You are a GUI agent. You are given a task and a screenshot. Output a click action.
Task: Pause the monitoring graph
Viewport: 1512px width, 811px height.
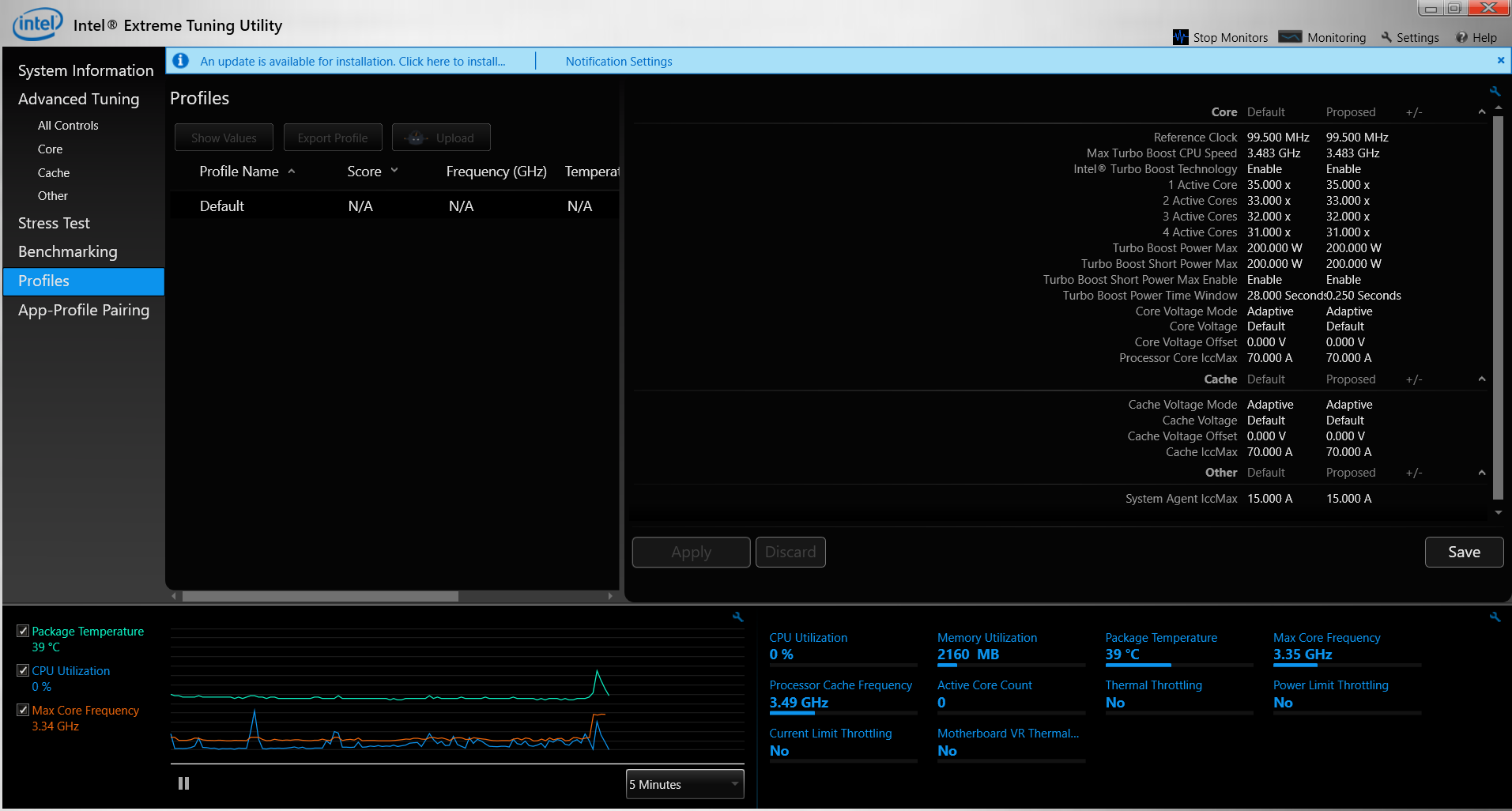pyautogui.click(x=183, y=783)
